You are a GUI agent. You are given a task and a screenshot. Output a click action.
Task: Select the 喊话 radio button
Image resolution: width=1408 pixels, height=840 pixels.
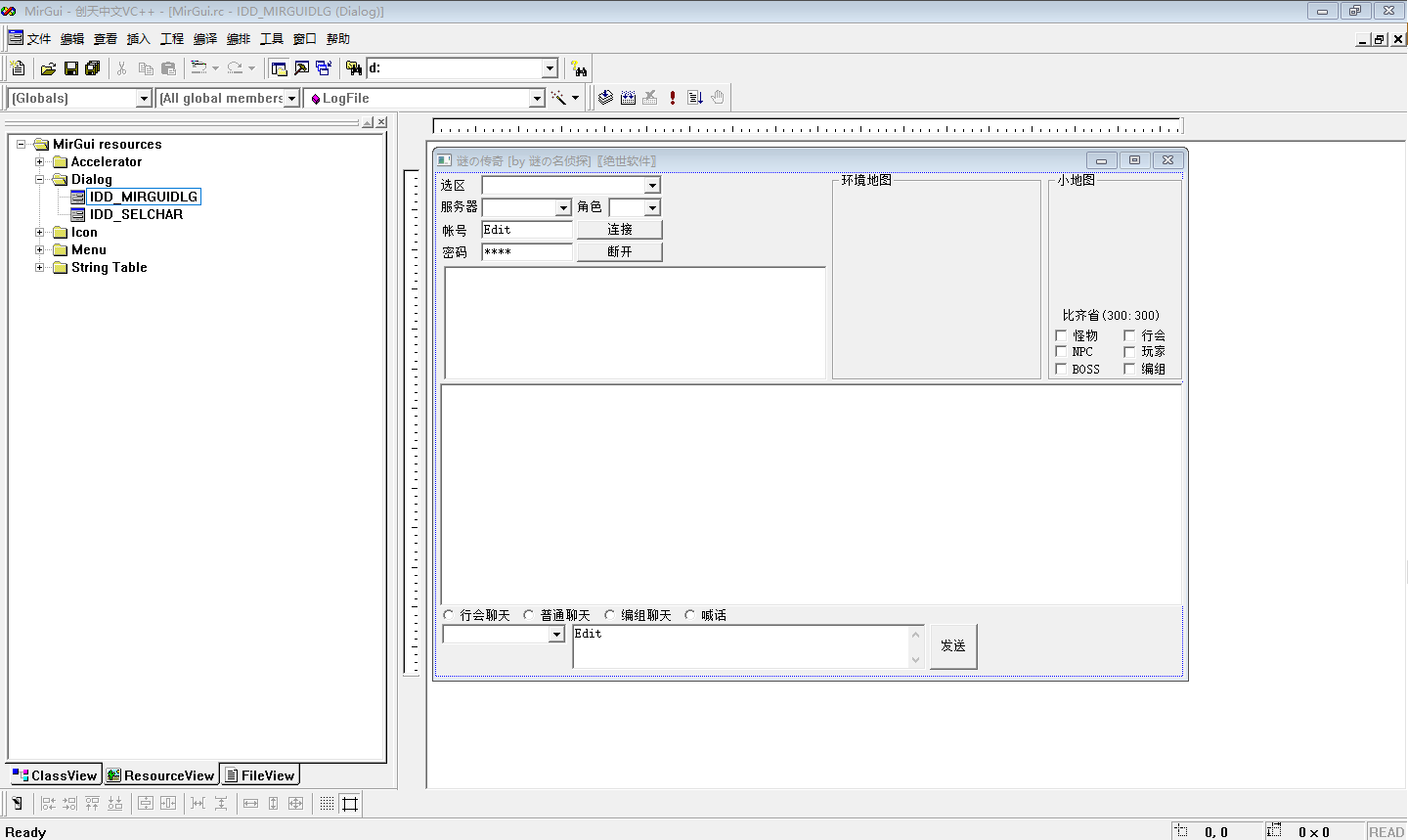point(689,615)
